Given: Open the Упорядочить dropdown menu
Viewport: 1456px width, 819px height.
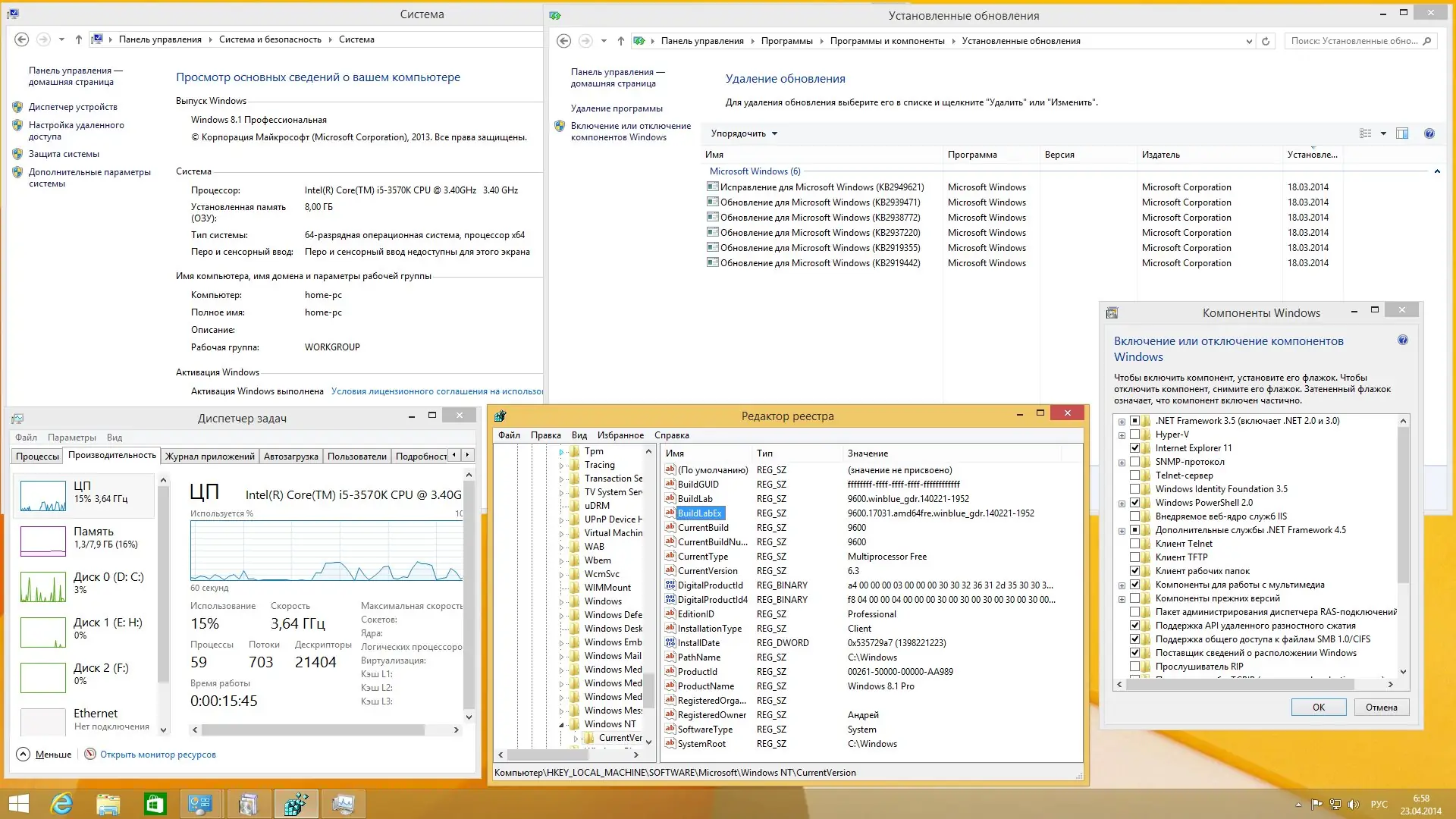Looking at the screenshot, I should pos(742,133).
